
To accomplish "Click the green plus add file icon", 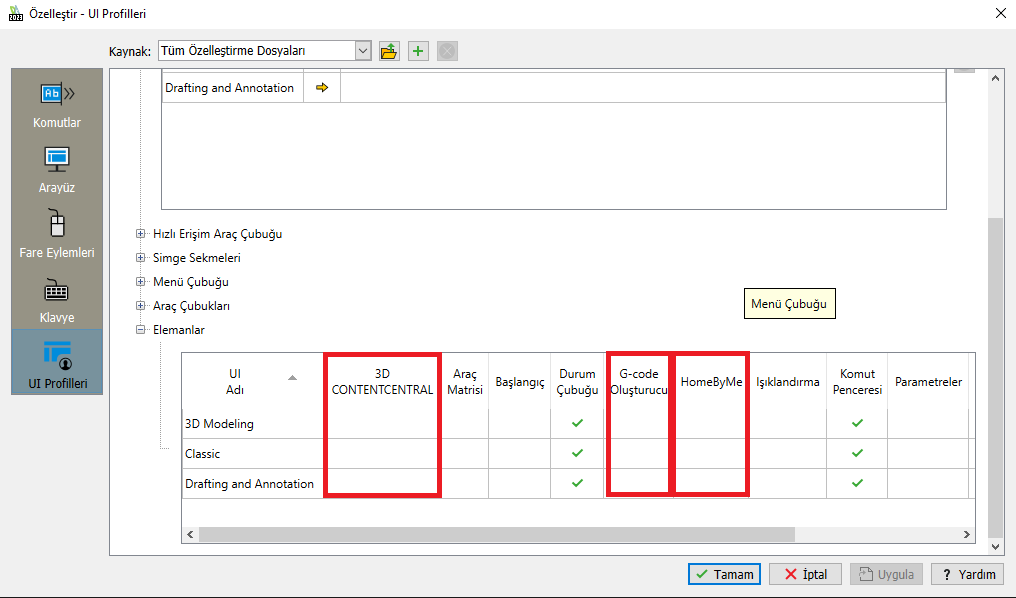I will [418, 51].
